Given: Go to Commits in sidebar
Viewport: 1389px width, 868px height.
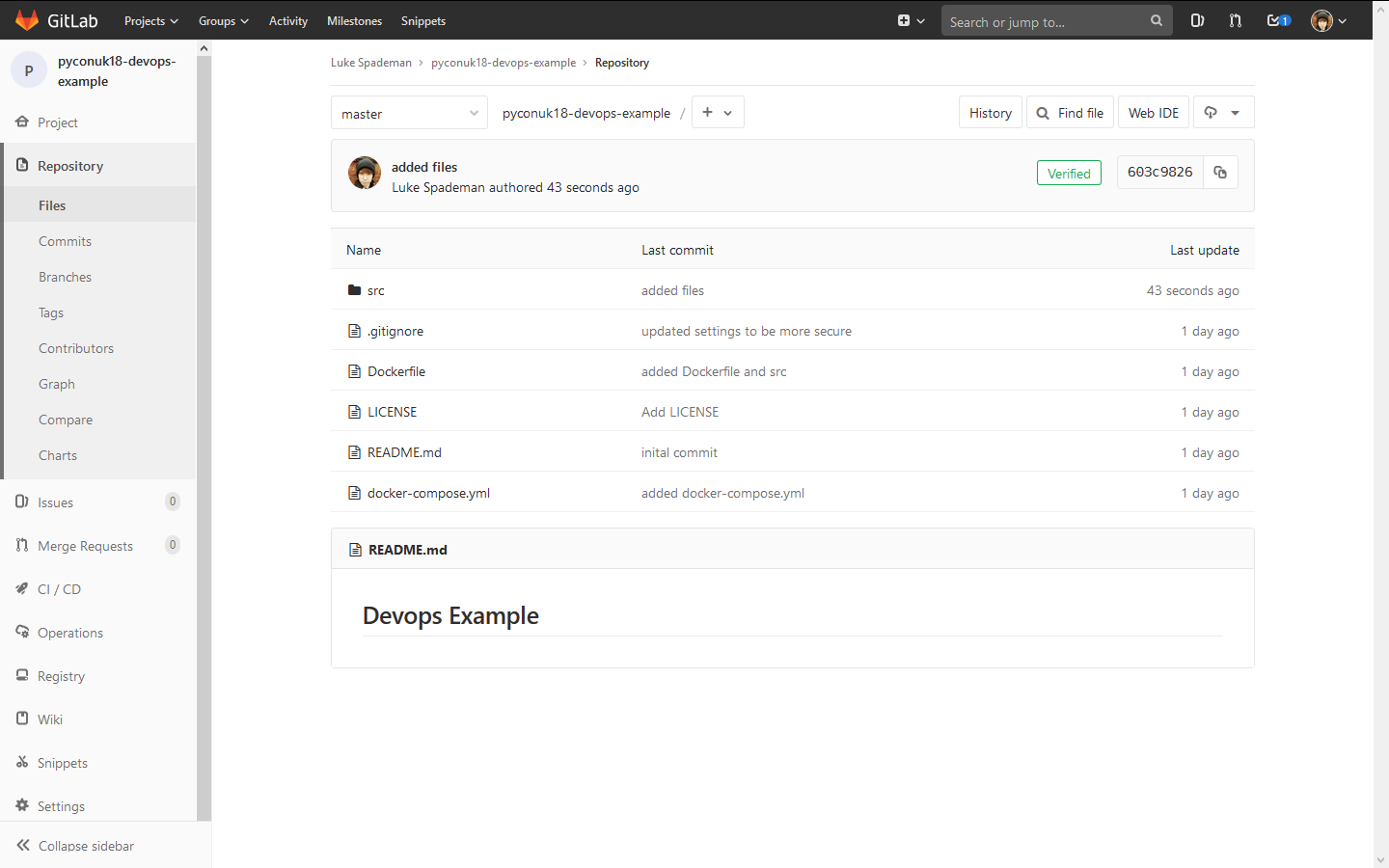Looking at the screenshot, I should click(65, 241).
